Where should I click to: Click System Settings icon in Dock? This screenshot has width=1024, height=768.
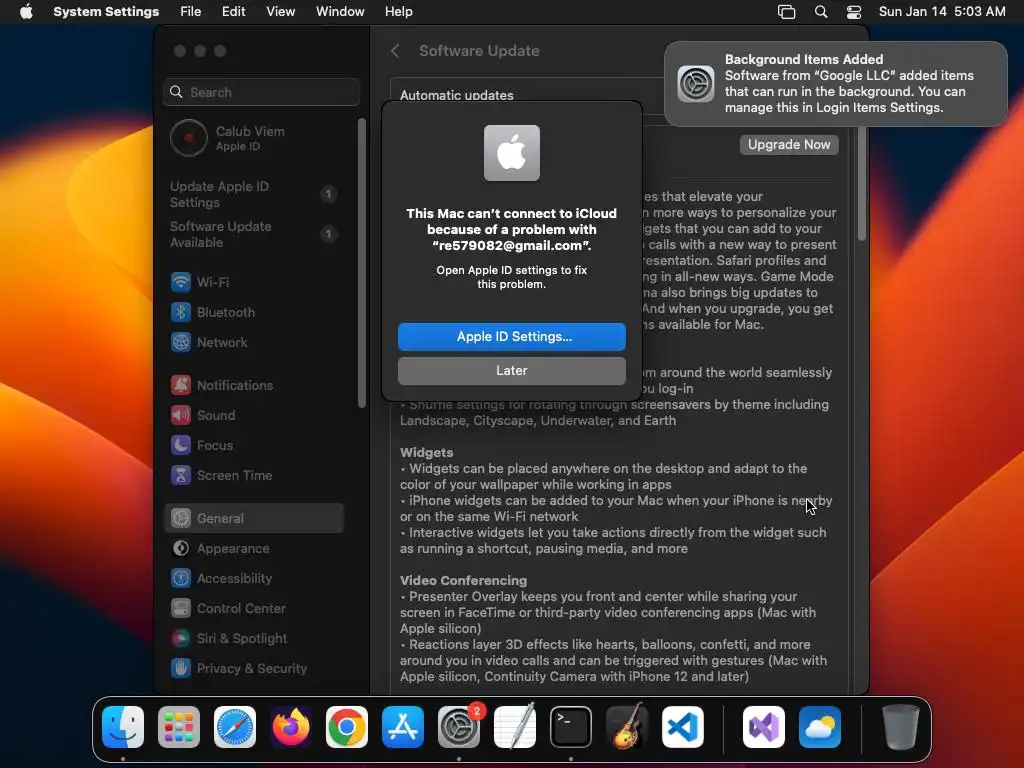pyautogui.click(x=459, y=727)
